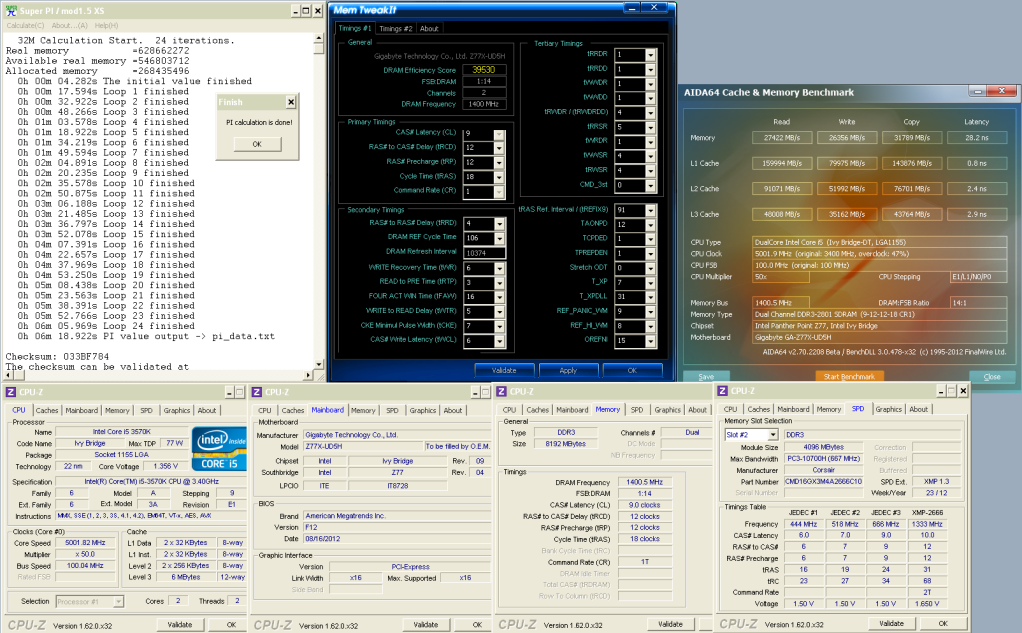The width and height of the screenshot is (1022, 633).
Task: Open the Help(H) menu in Super PI
Action: coord(106,24)
